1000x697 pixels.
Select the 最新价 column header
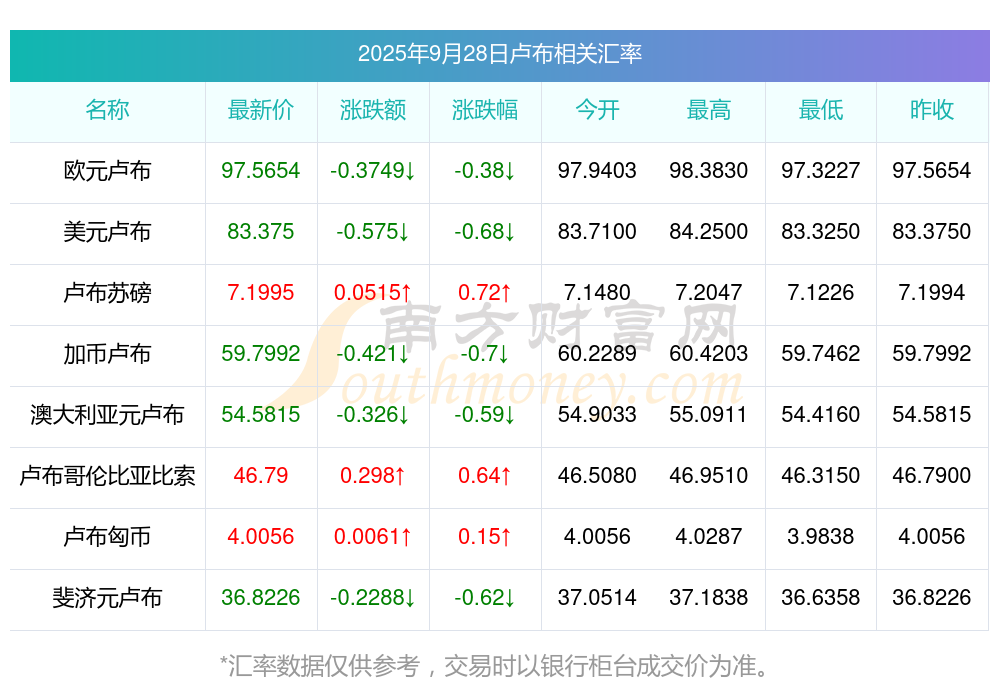(261, 110)
